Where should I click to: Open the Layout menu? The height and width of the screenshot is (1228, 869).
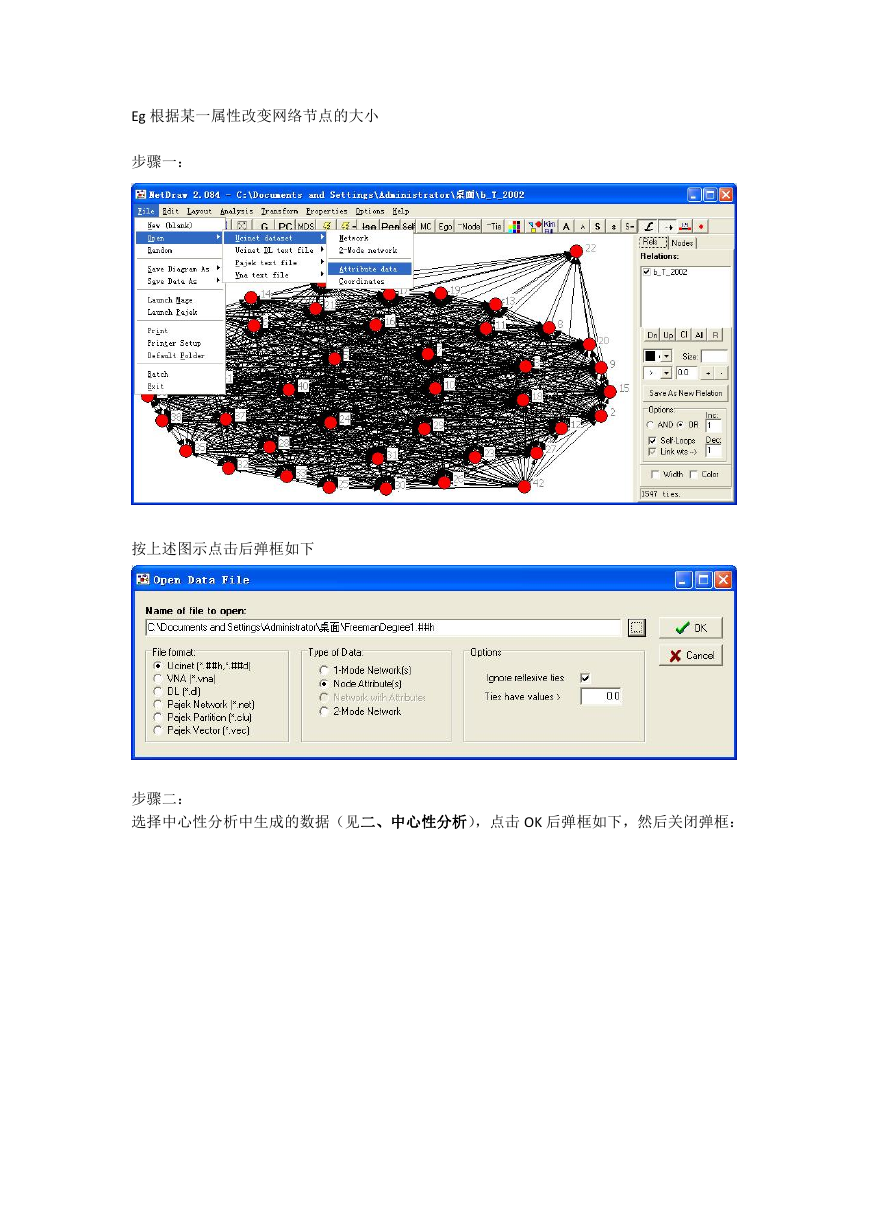[x=199, y=211]
